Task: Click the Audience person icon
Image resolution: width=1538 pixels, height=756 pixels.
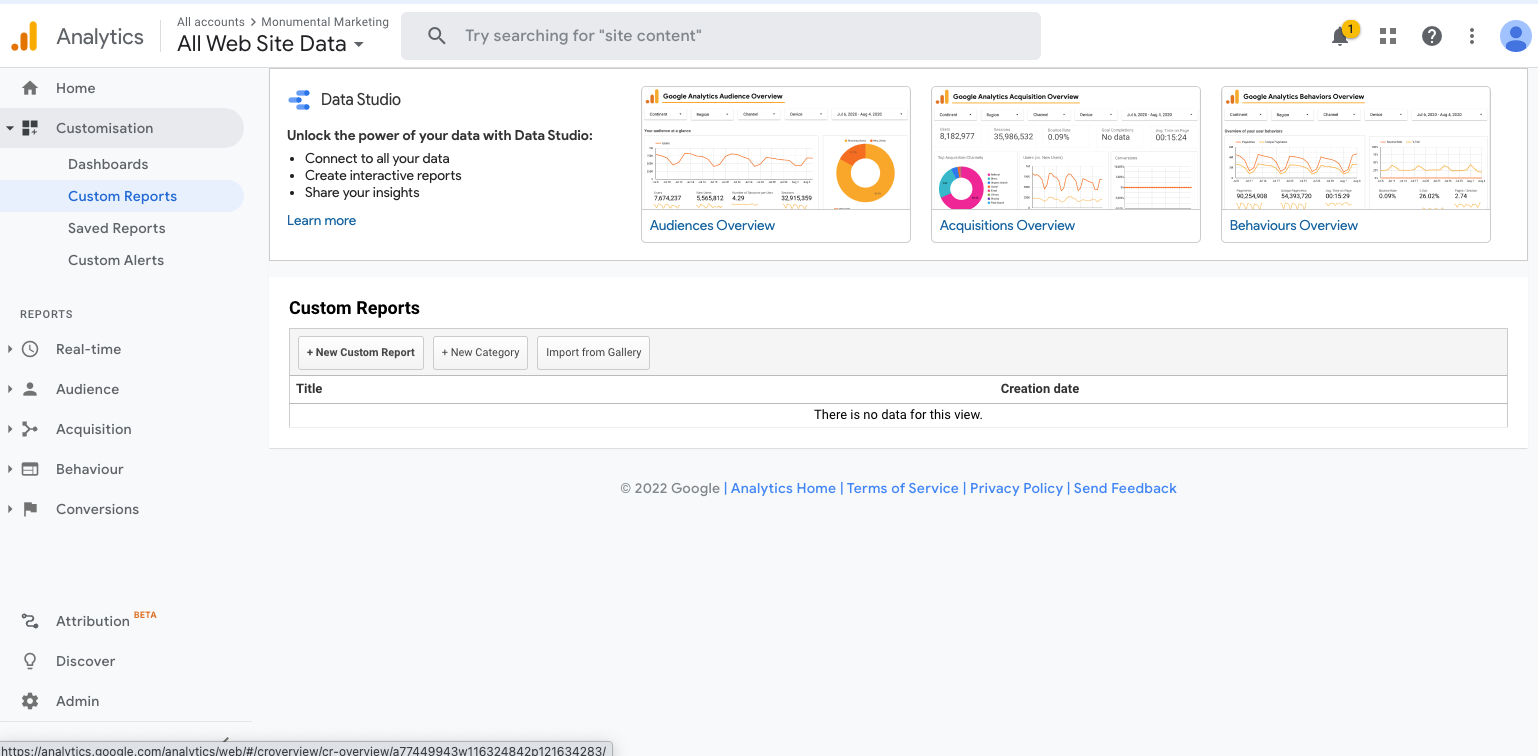Action: [x=30, y=389]
